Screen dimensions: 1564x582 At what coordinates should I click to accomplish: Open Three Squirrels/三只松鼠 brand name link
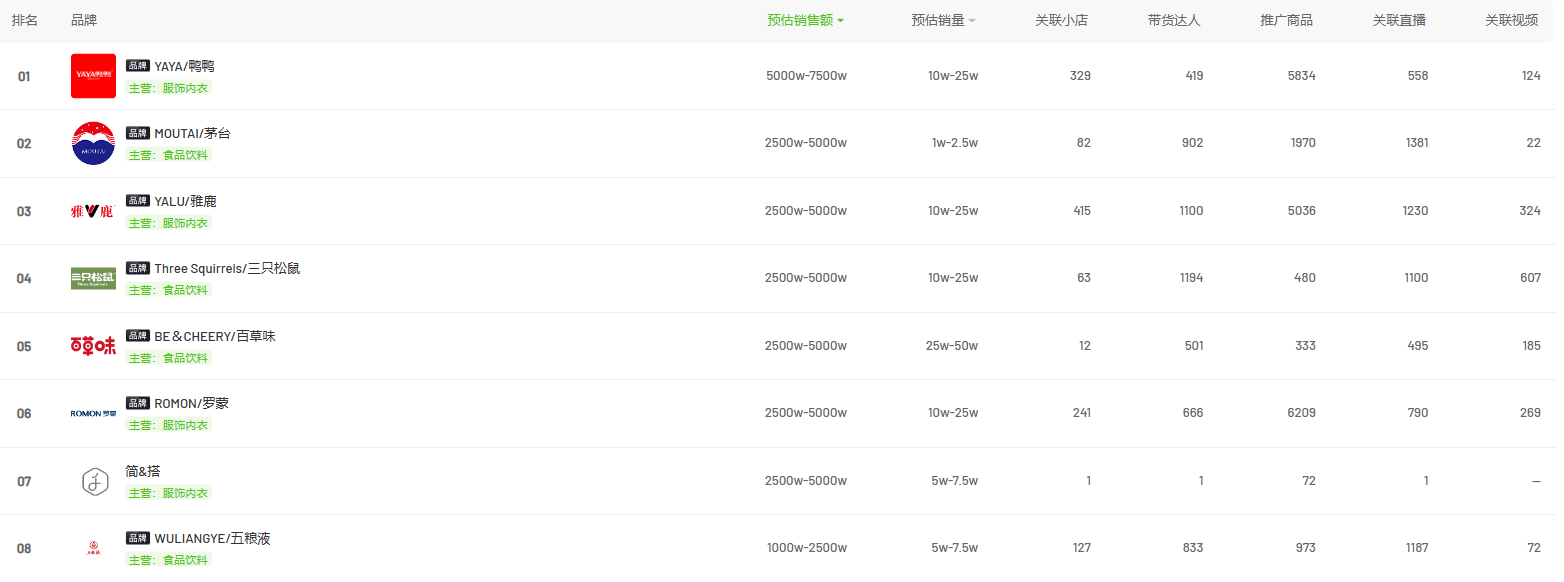tap(227, 268)
